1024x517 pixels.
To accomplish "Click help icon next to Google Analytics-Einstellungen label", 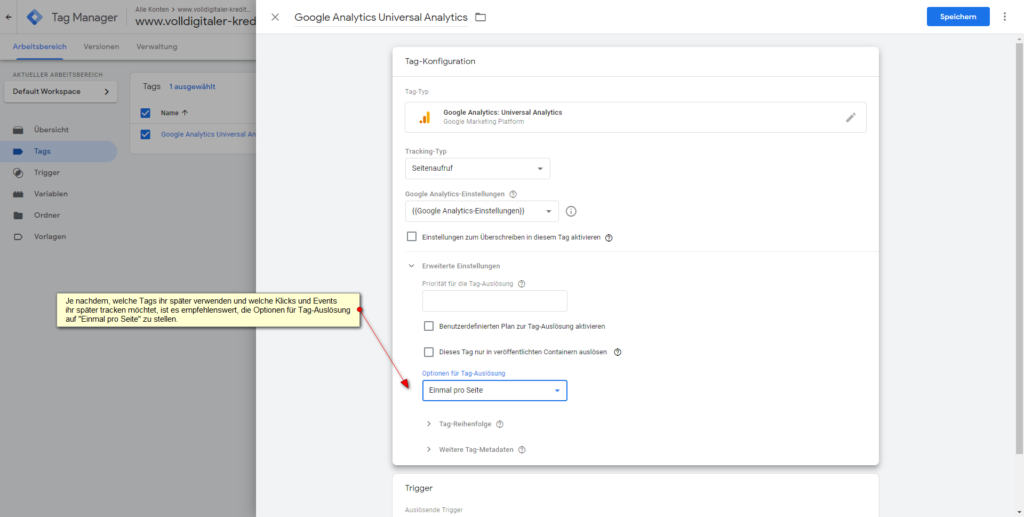I will tap(513, 194).
